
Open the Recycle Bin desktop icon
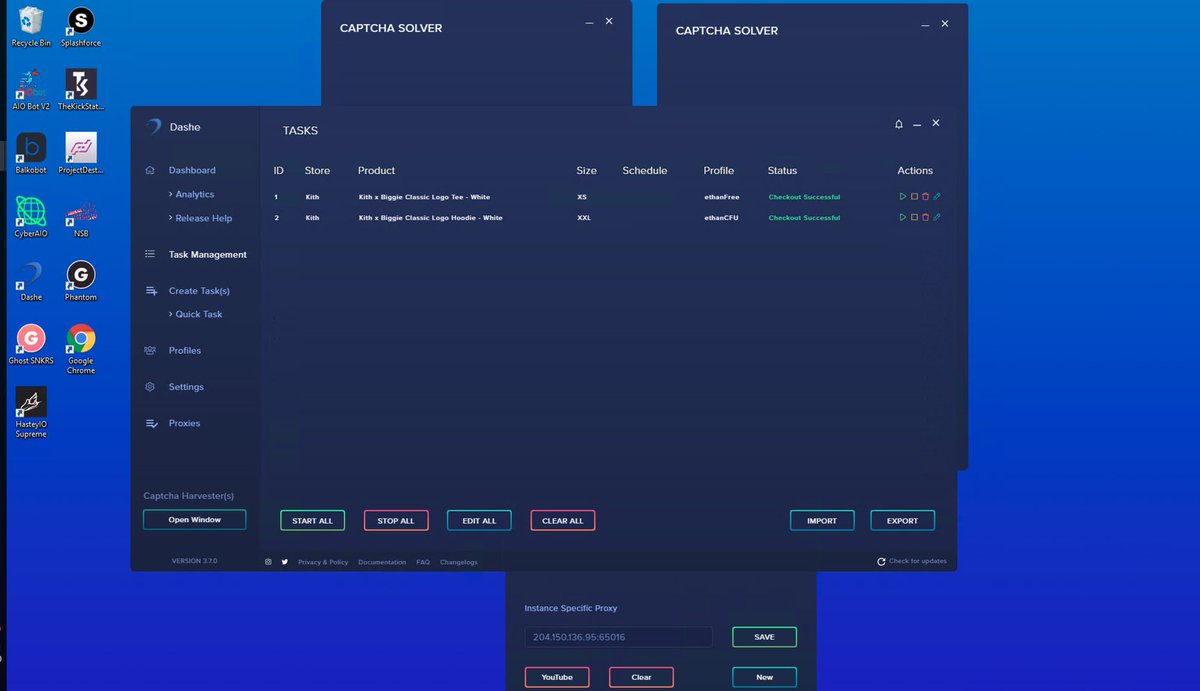tap(31, 26)
